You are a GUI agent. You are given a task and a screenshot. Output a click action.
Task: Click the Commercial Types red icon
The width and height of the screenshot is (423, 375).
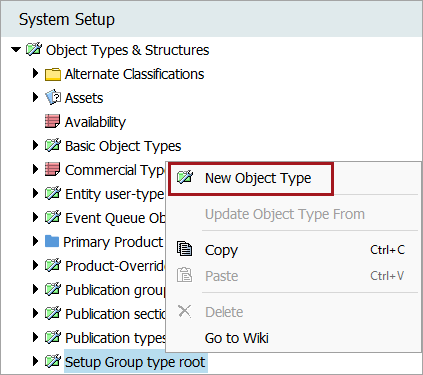(52, 169)
